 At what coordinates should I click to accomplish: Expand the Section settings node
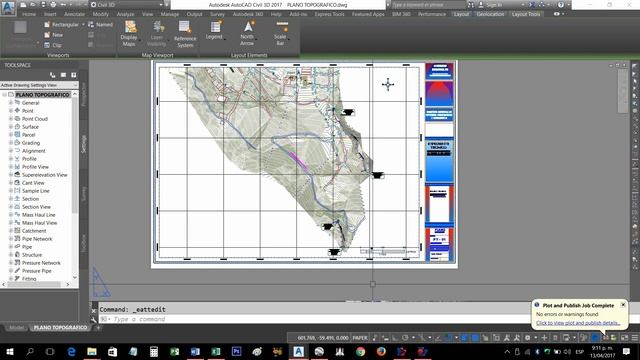click(x=11, y=199)
